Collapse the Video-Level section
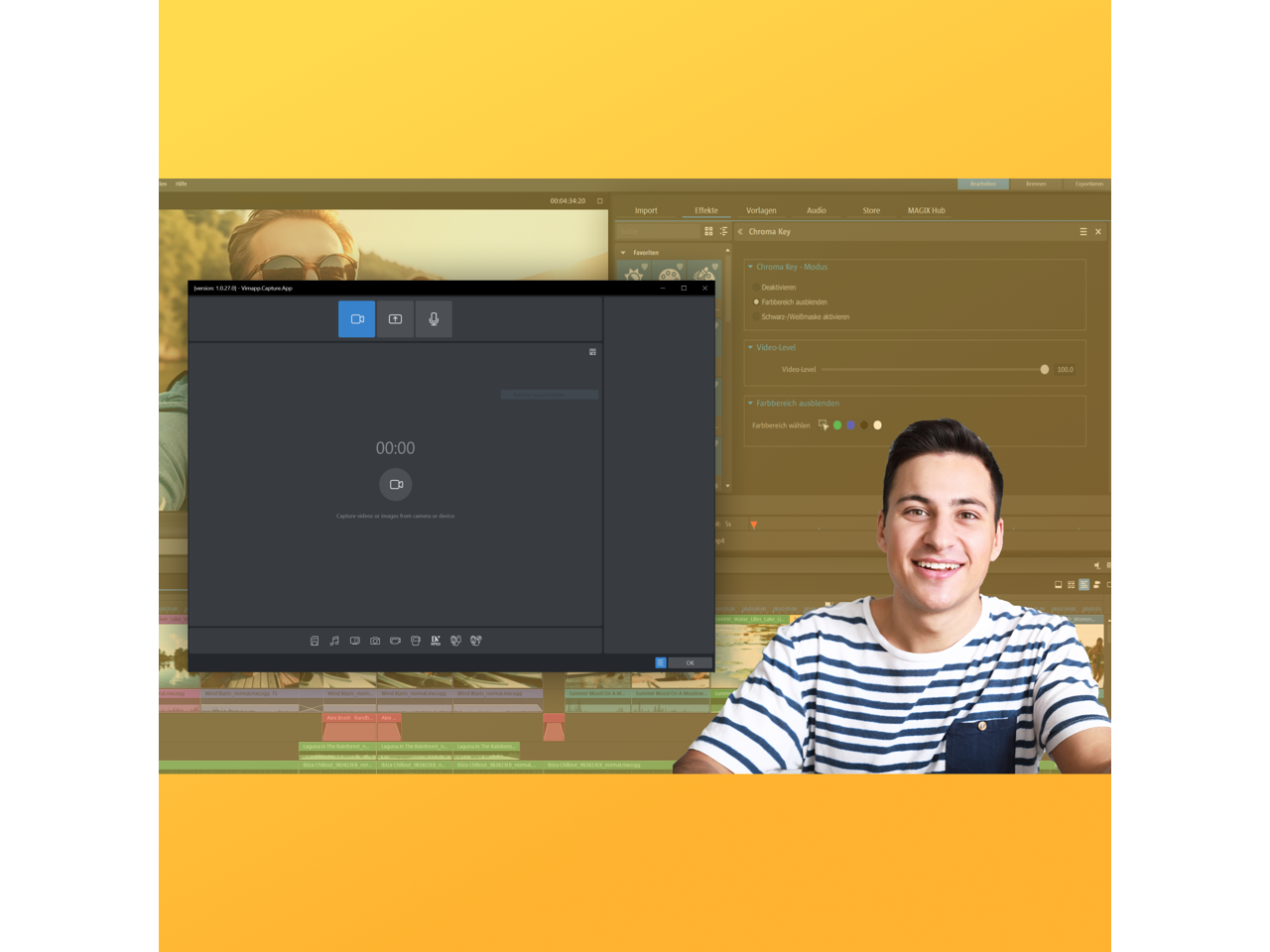Screen dimensions: 1270x952 tap(750, 347)
